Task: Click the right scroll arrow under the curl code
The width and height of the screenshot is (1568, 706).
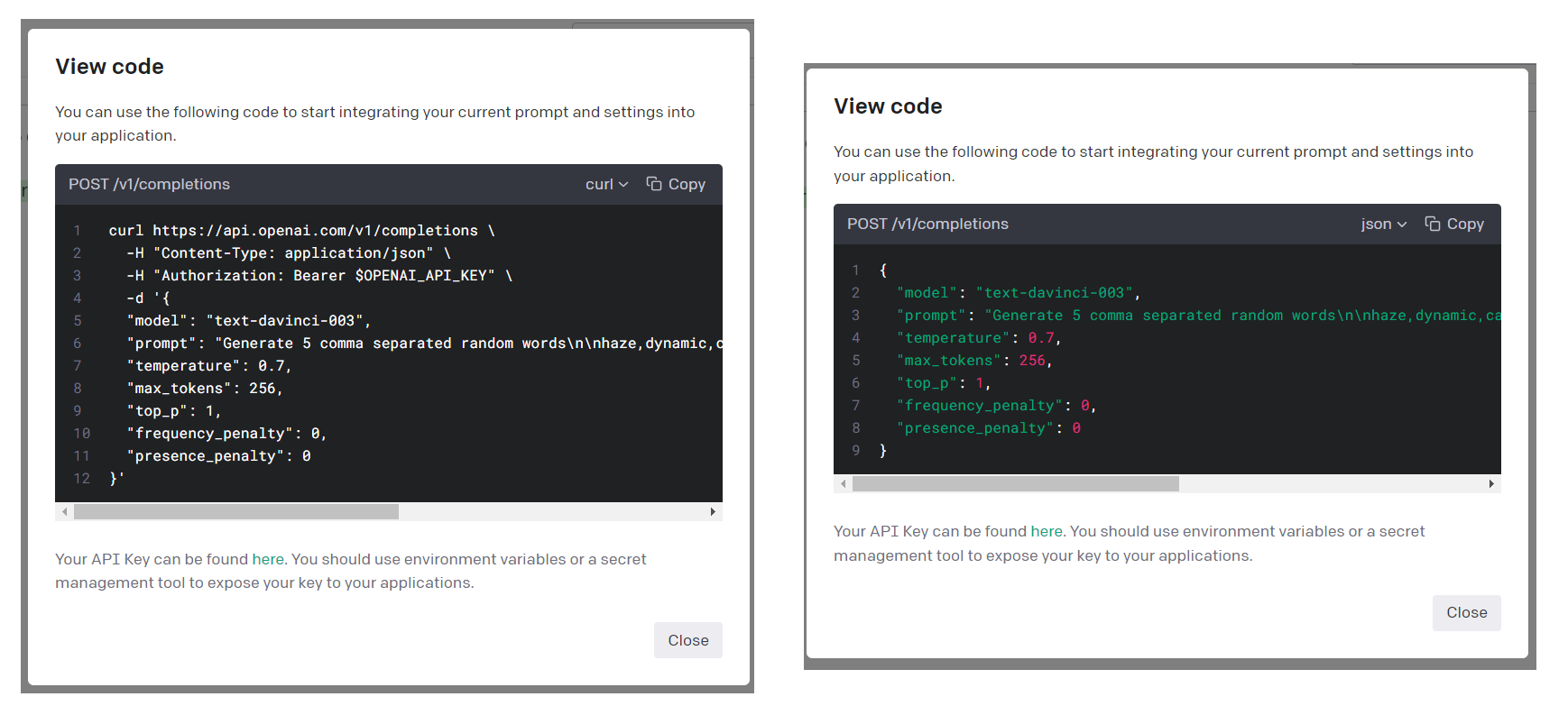Action: point(713,512)
